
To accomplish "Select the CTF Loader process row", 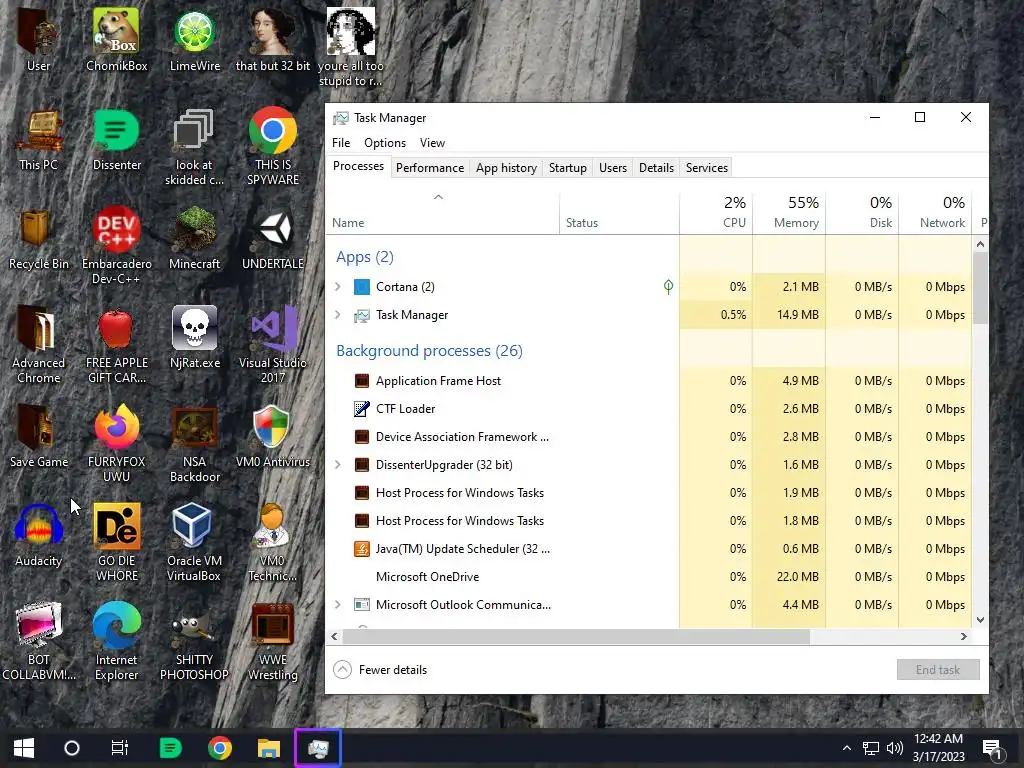I will (x=649, y=409).
